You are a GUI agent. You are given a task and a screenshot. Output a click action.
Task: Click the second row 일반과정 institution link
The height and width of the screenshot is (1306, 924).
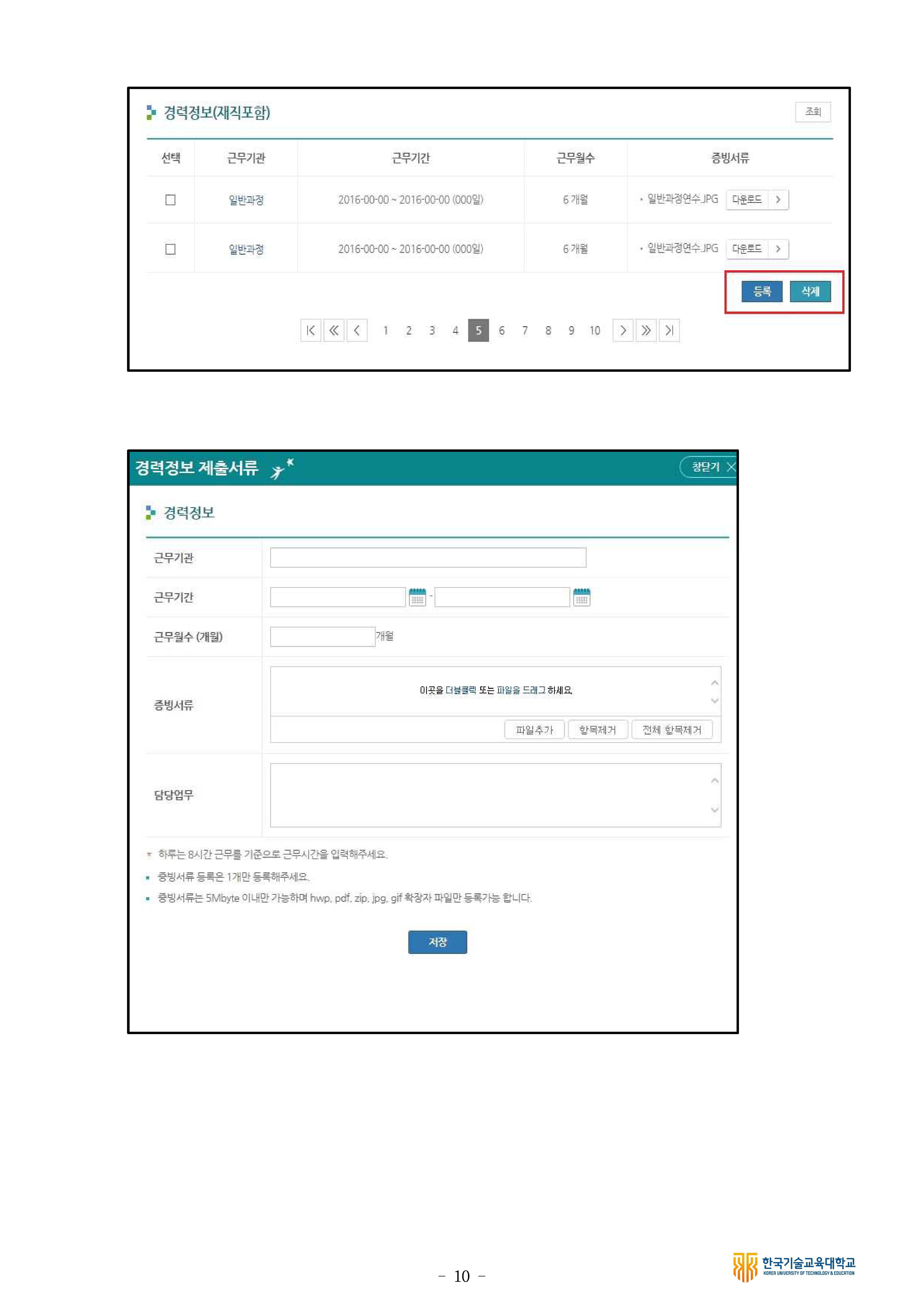tap(246, 249)
